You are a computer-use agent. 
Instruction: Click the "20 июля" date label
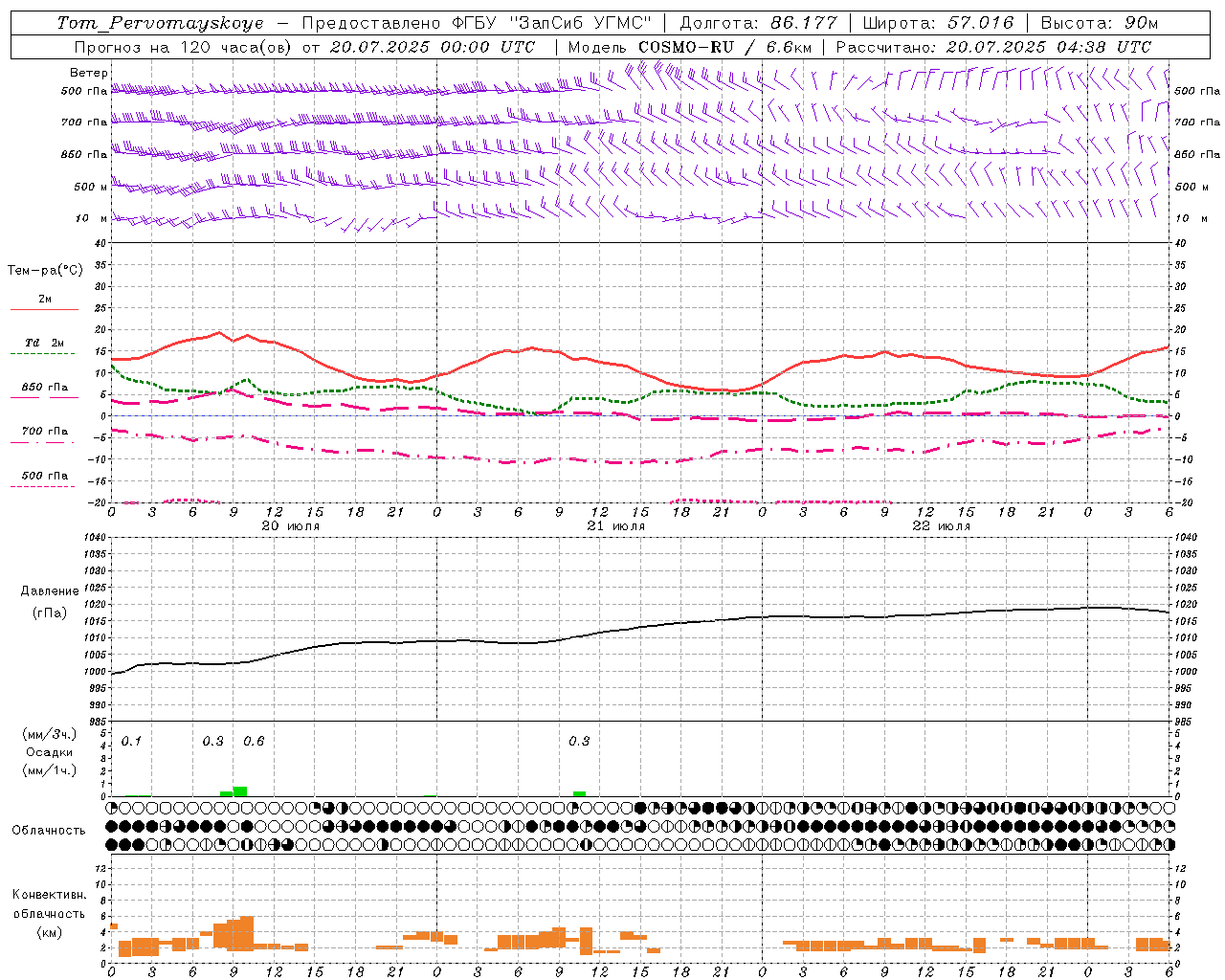coord(291,526)
